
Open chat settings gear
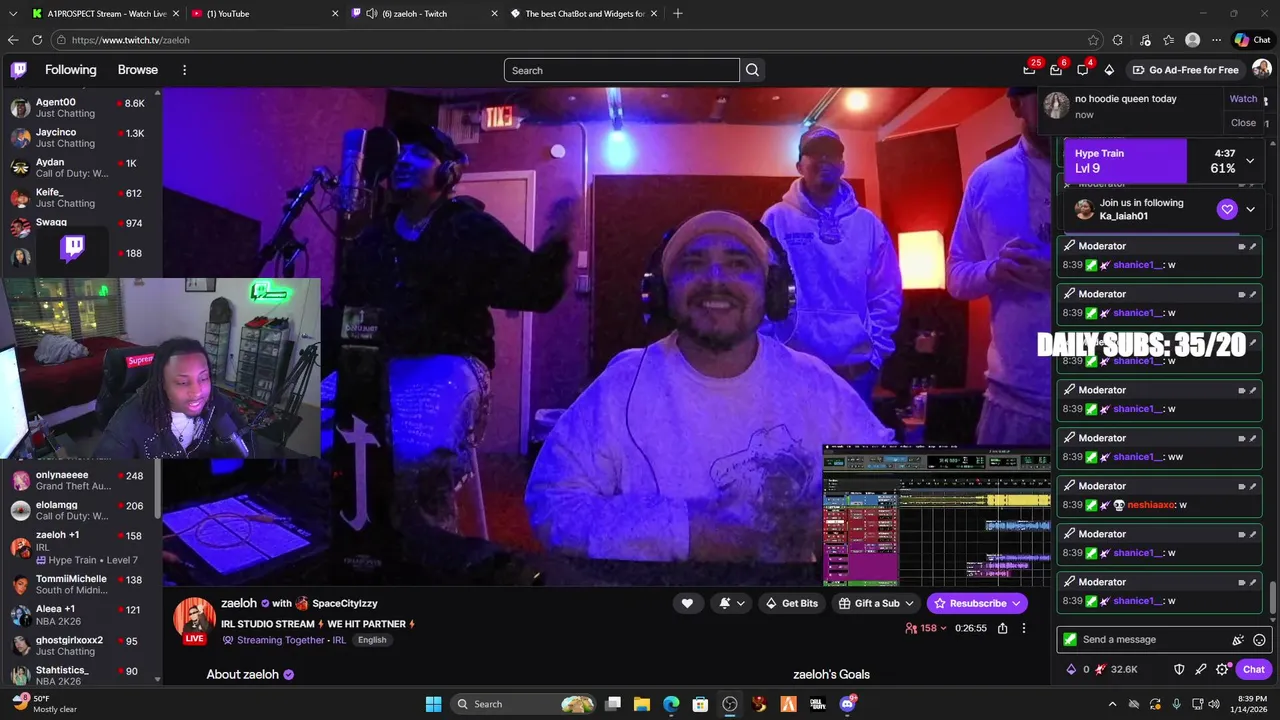(x=1222, y=669)
